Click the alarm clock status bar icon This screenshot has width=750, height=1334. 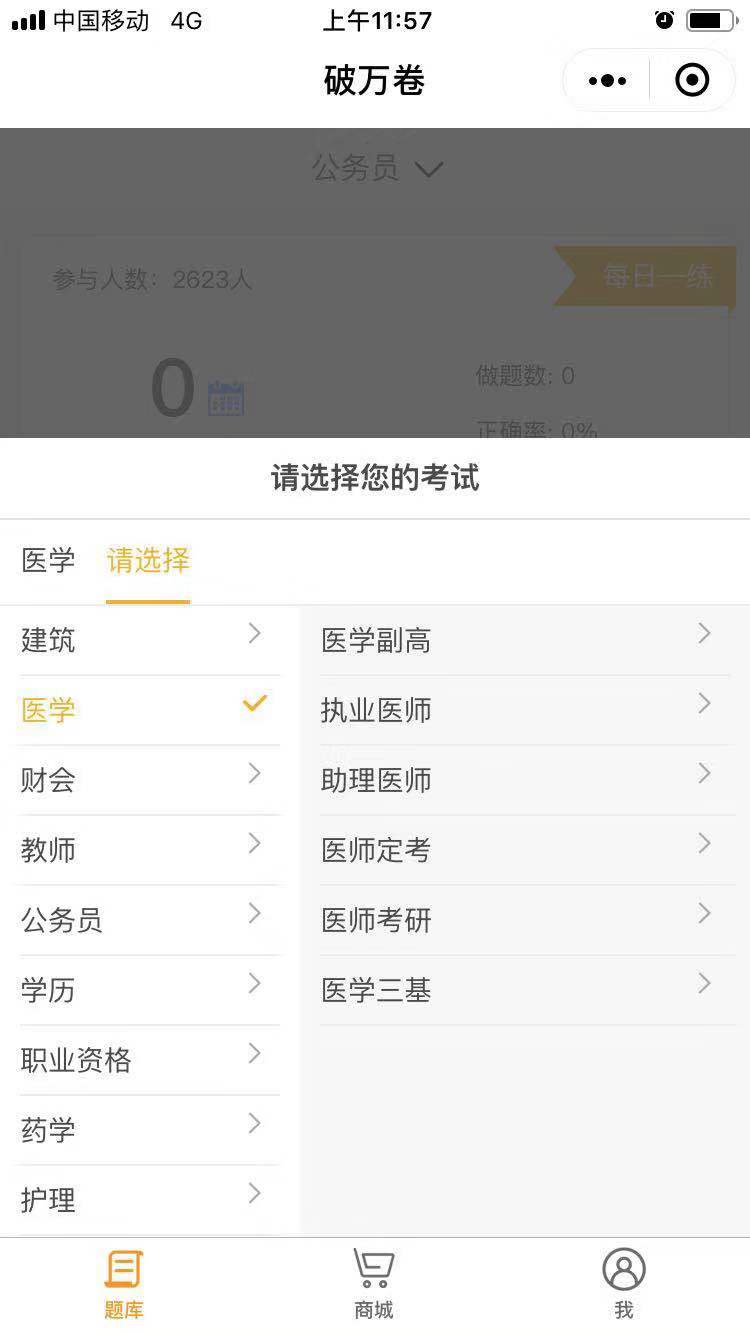(664, 19)
